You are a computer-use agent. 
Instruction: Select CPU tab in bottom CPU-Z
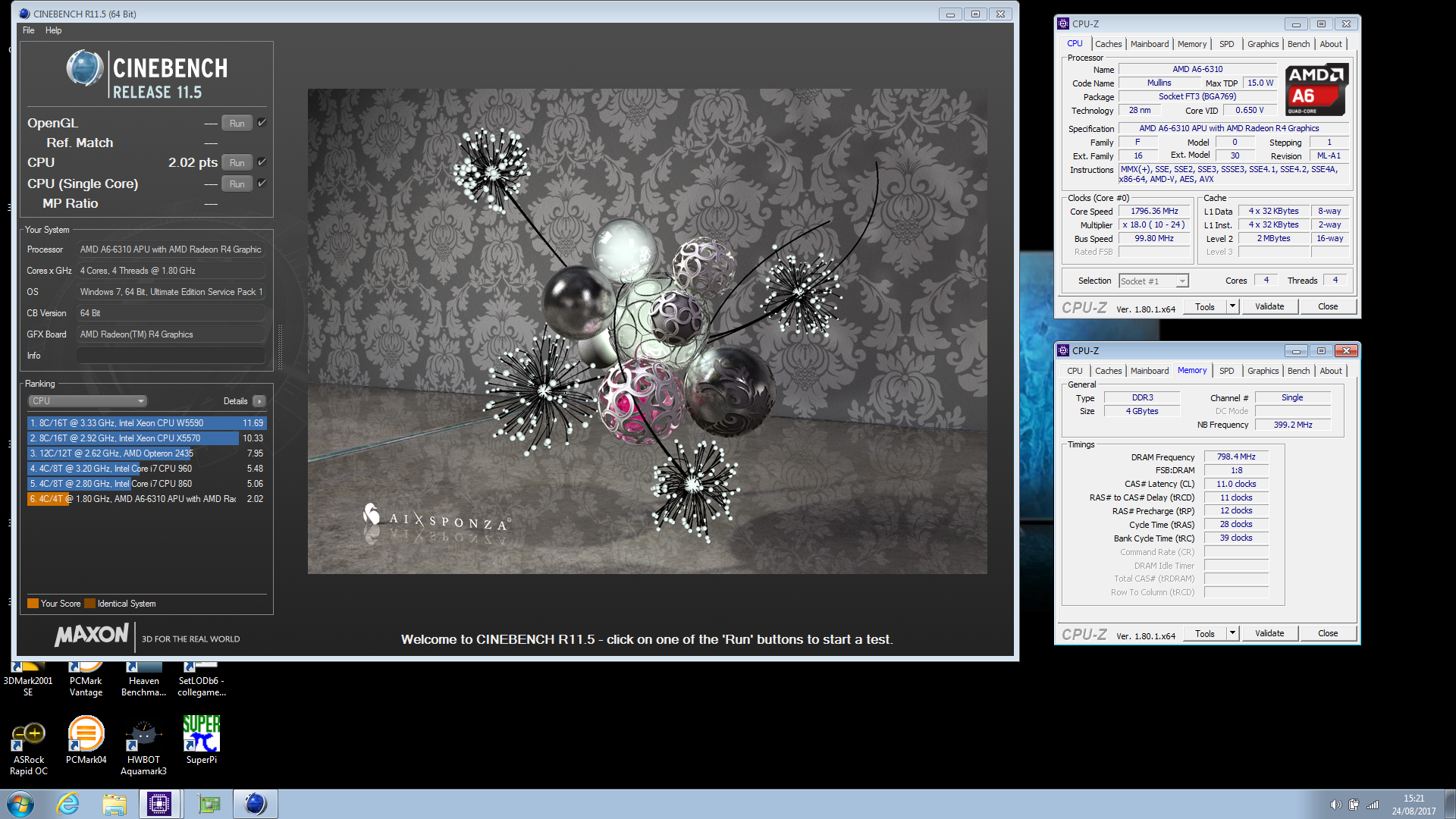point(1075,371)
